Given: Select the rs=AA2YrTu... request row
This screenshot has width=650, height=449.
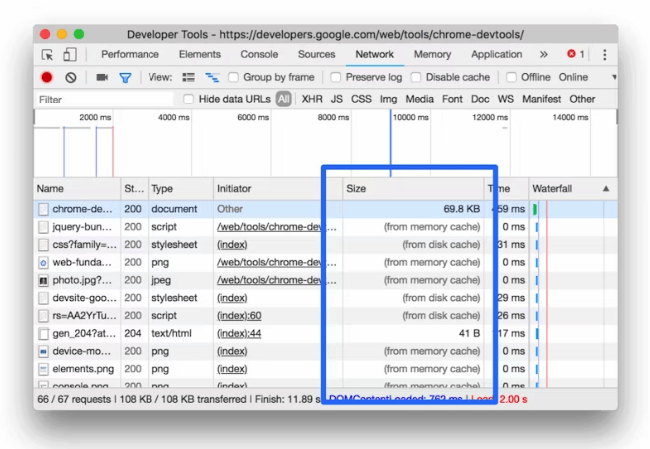Looking at the screenshot, I should 325,316.
